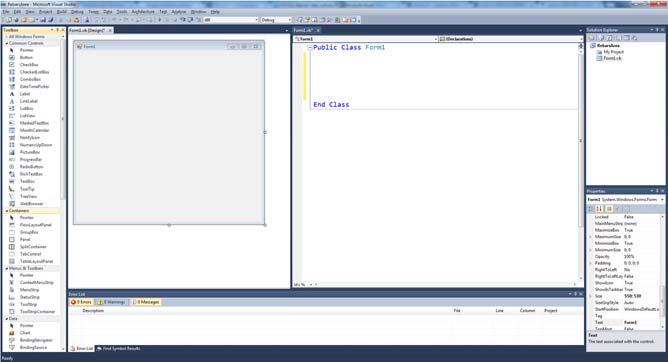Toggle the 0 Warnings filter button
This screenshot has height=362, width=668.
coord(112,302)
